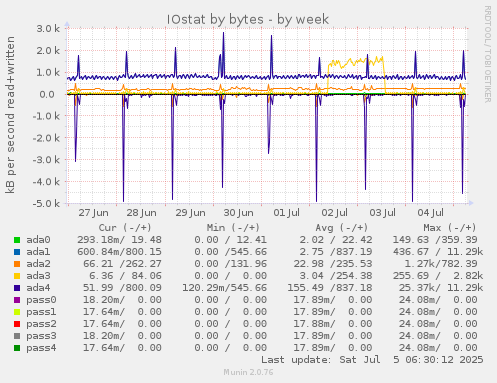497x383 pixels.
Task: Select the ada1 legend label
Action: click(x=38, y=252)
